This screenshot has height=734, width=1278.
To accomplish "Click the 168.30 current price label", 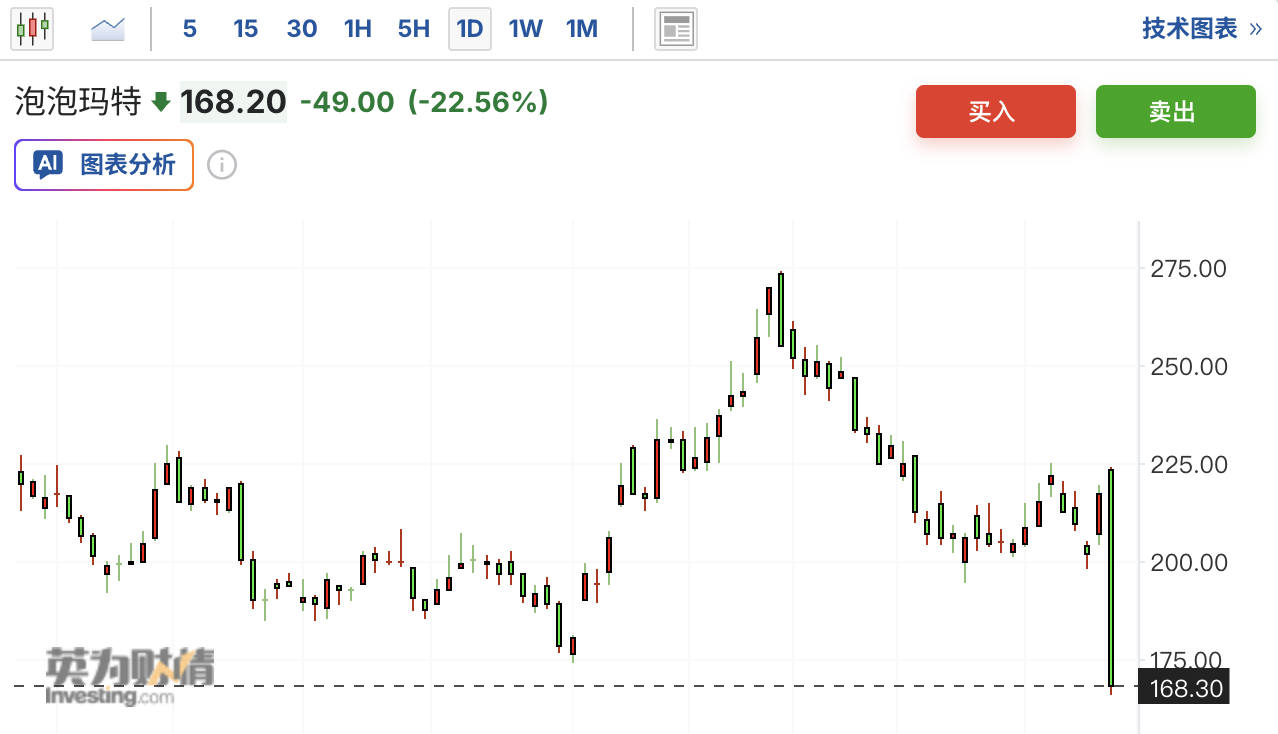I will tap(1184, 688).
